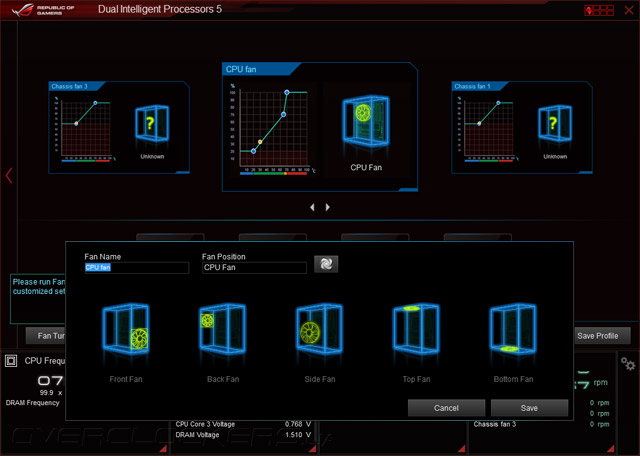Click the Top Fan label

pos(416,379)
